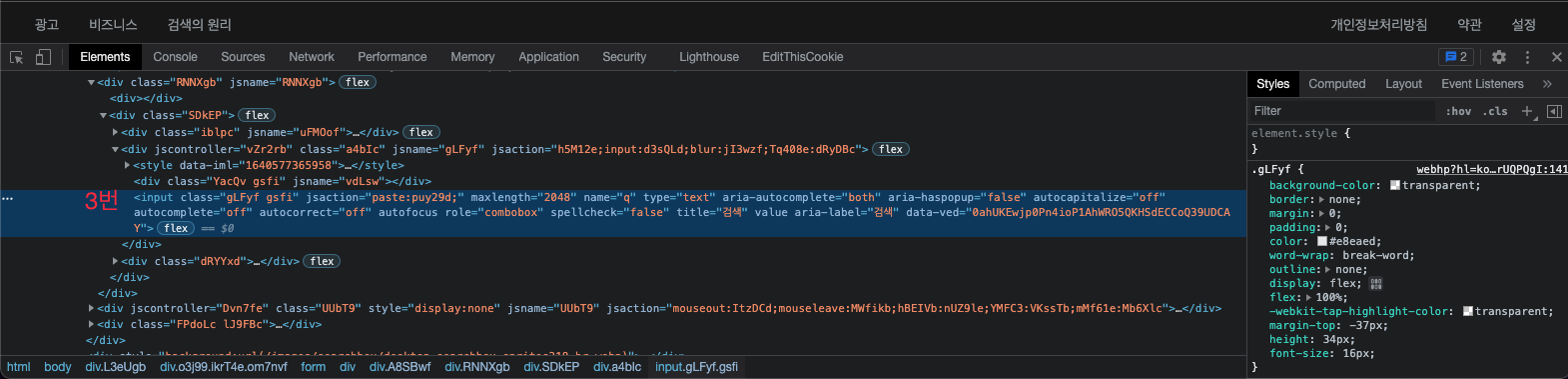The image size is (1568, 379).
Task: Open the EditThisCookie tab
Action: pos(803,57)
